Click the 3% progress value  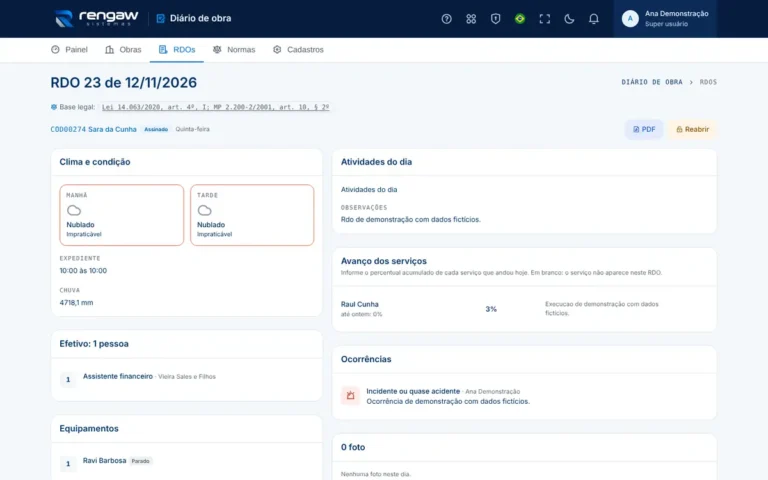click(x=491, y=309)
